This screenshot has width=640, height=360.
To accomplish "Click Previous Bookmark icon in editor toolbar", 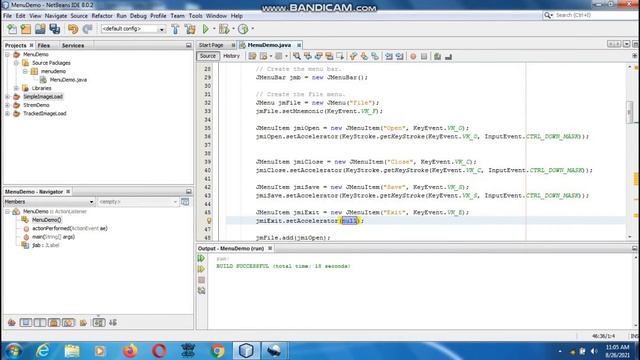I will tap(353, 56).
